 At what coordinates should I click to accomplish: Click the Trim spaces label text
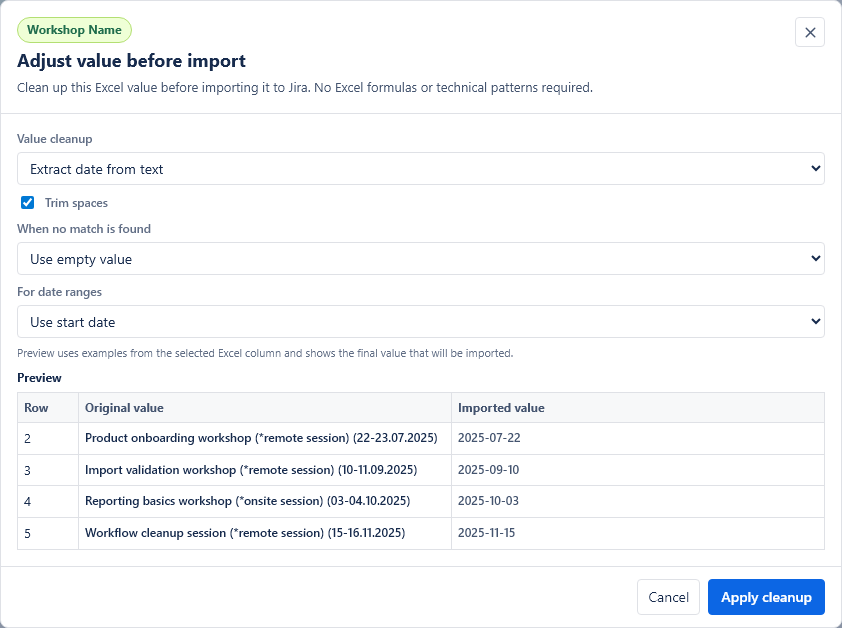point(76,203)
